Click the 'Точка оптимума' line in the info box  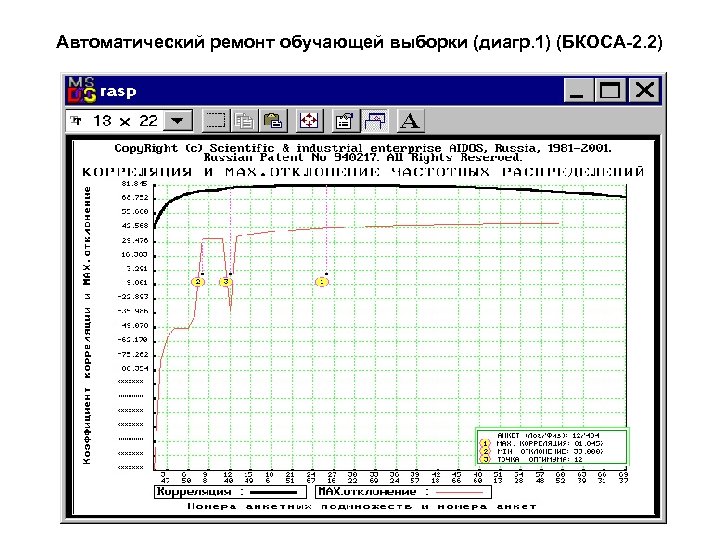pyautogui.click(x=540, y=459)
